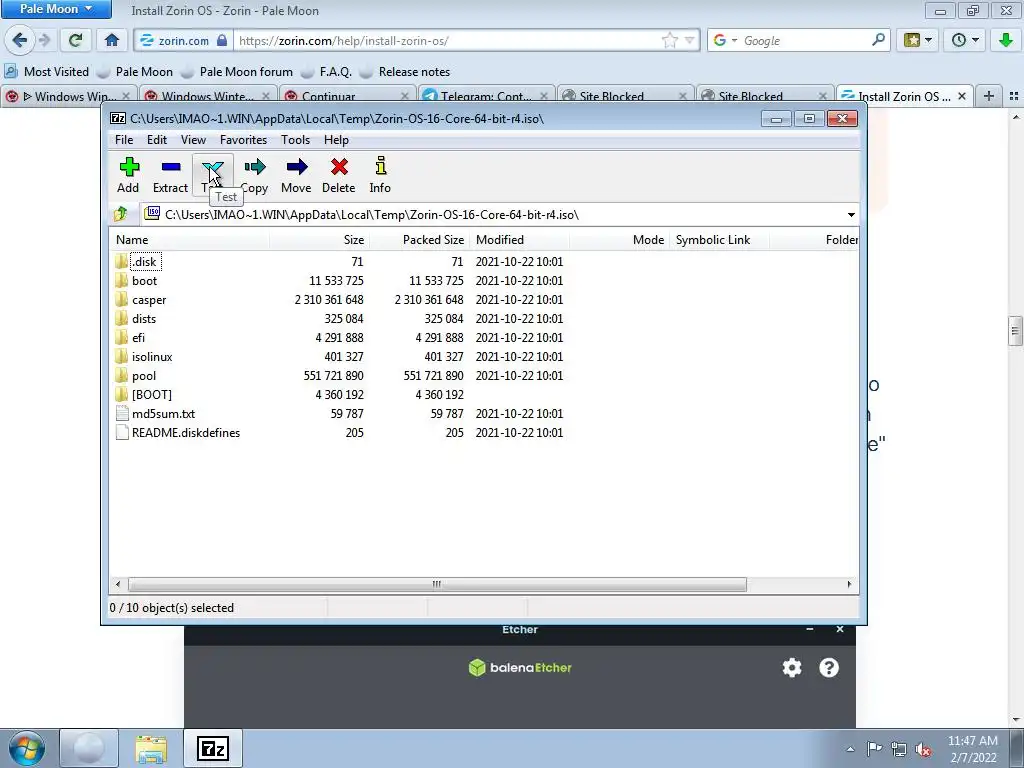Open the Windows Start button
This screenshot has height=768, width=1024.
tap(26, 748)
